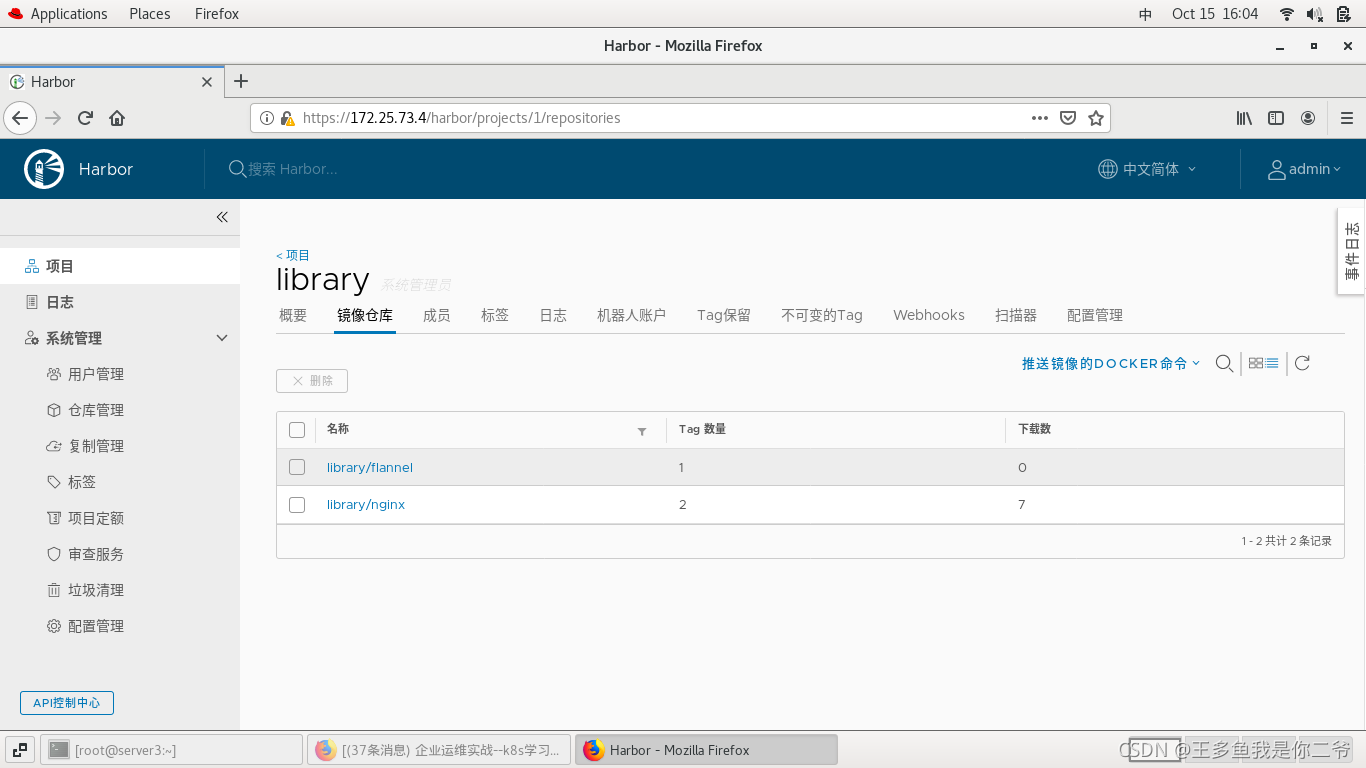Bookmark this page with the star
The width and height of the screenshot is (1366, 768).
(1096, 117)
